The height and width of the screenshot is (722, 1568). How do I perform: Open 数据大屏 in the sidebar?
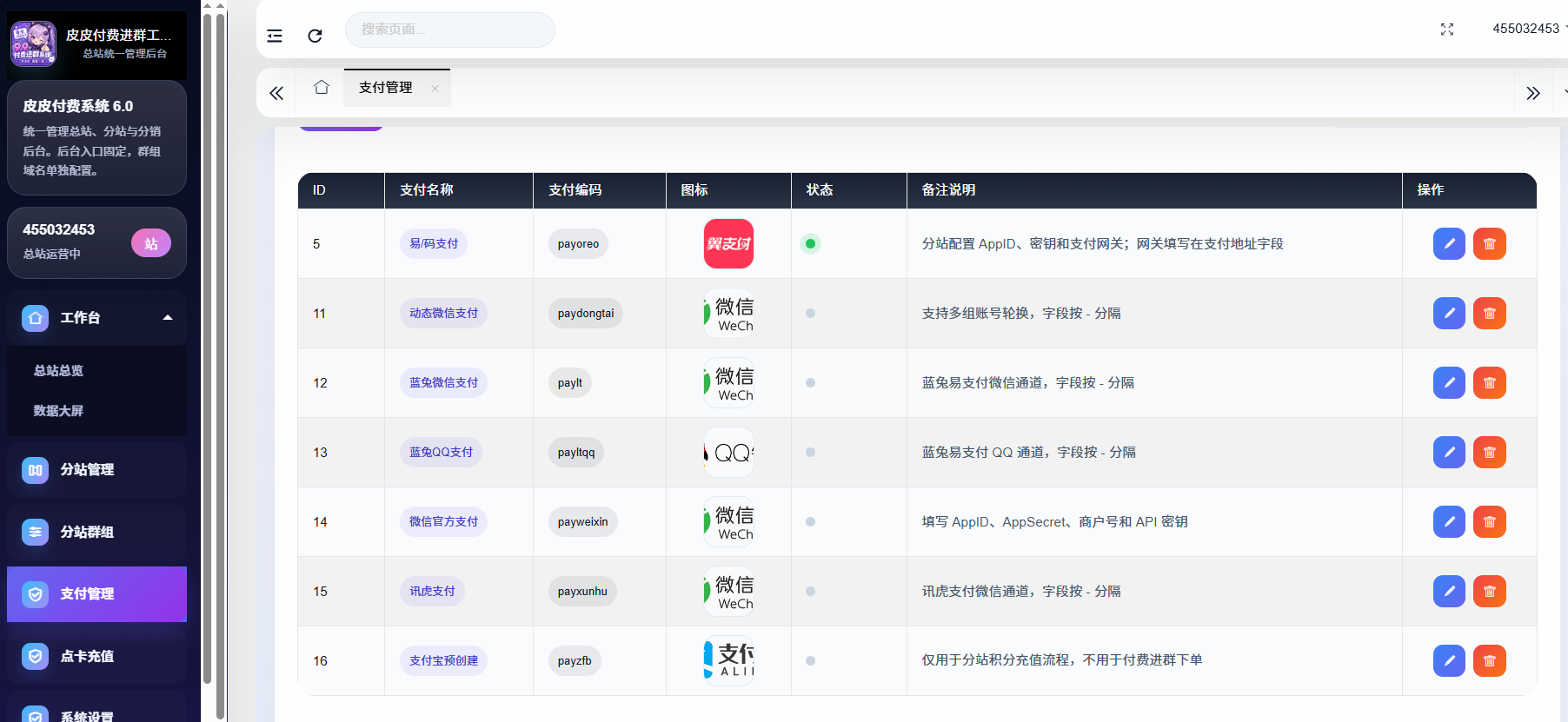pyautogui.click(x=58, y=411)
